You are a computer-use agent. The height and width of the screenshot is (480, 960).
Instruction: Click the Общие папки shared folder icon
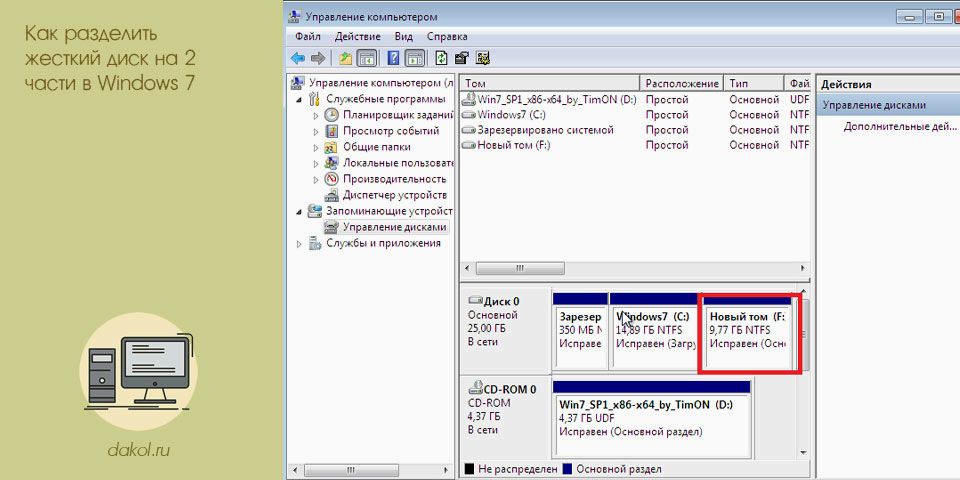pos(331,147)
